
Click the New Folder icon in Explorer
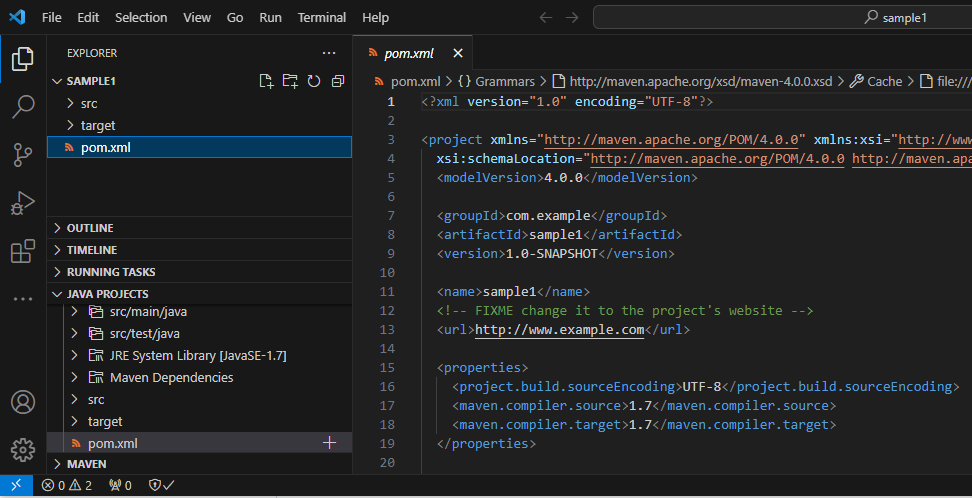tap(290, 81)
